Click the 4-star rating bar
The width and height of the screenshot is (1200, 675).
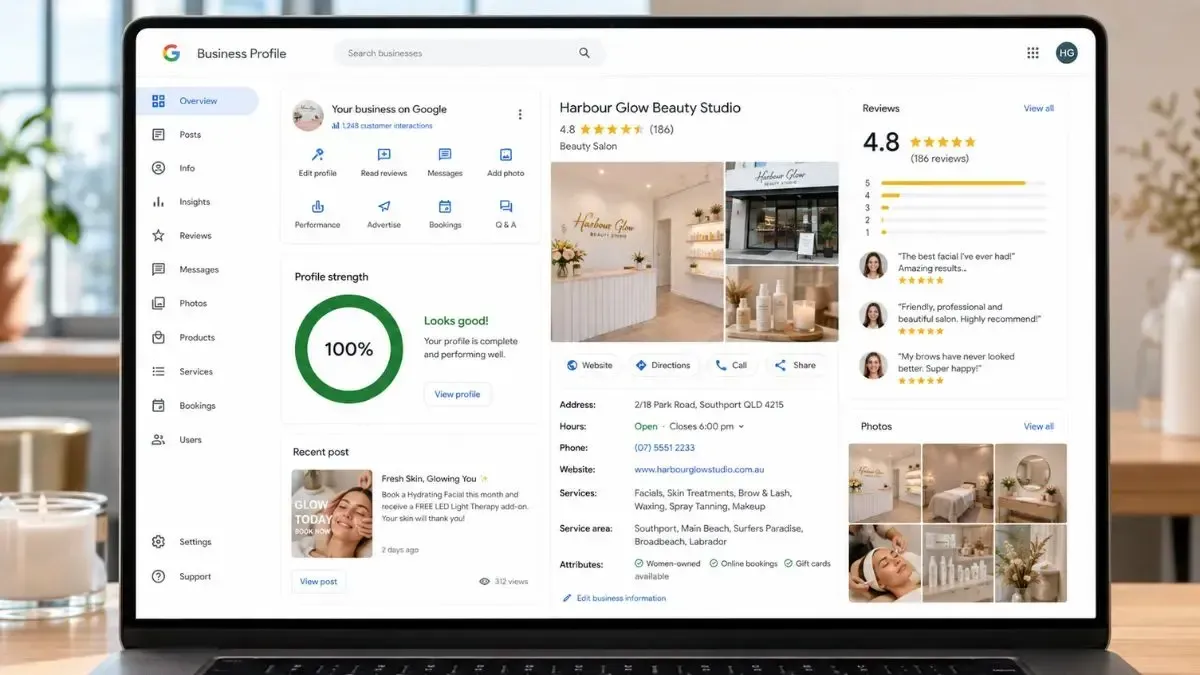pyautogui.click(x=963, y=195)
